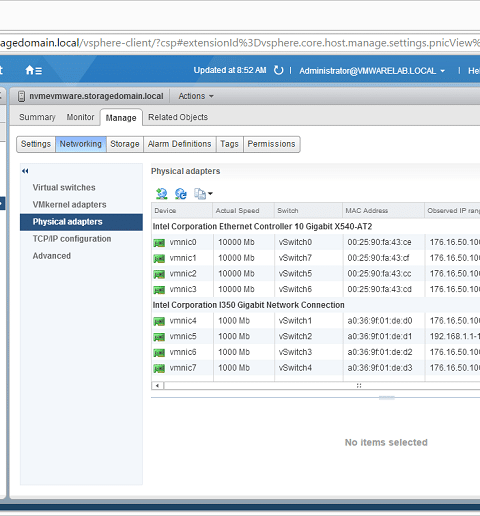Click MAC address a0:36:9f:01:de:d0
Screen dimensions: 480x516
click(x=380, y=321)
